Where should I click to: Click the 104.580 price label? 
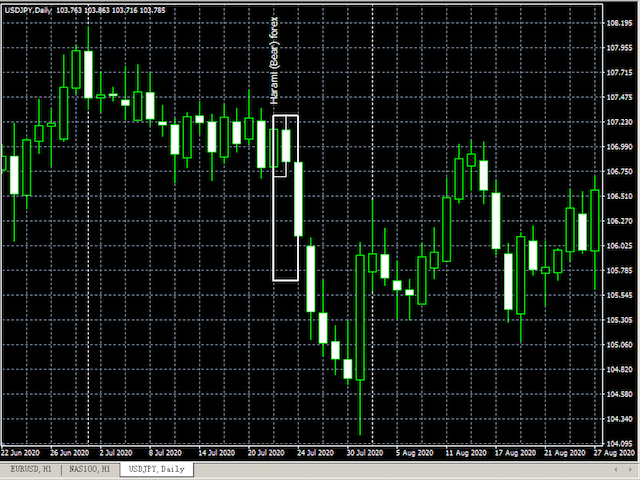(x=619, y=394)
